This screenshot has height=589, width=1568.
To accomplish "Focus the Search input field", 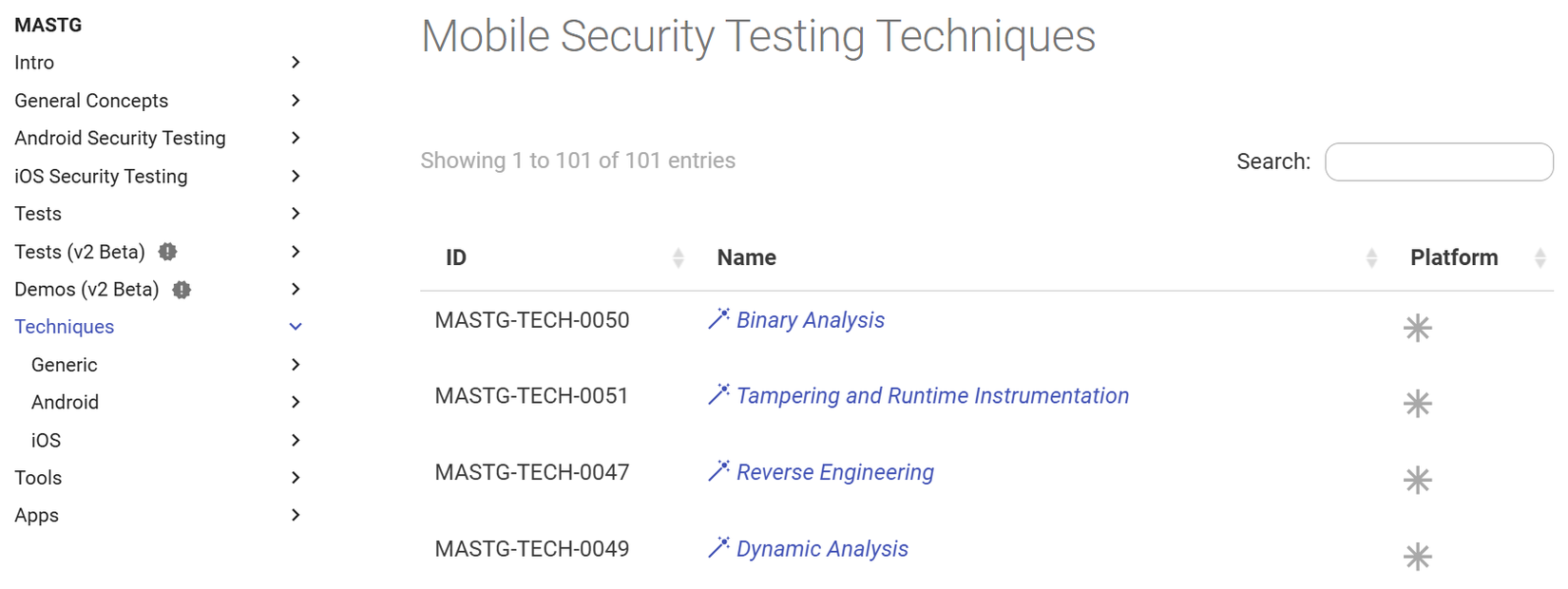I will (x=1439, y=161).
